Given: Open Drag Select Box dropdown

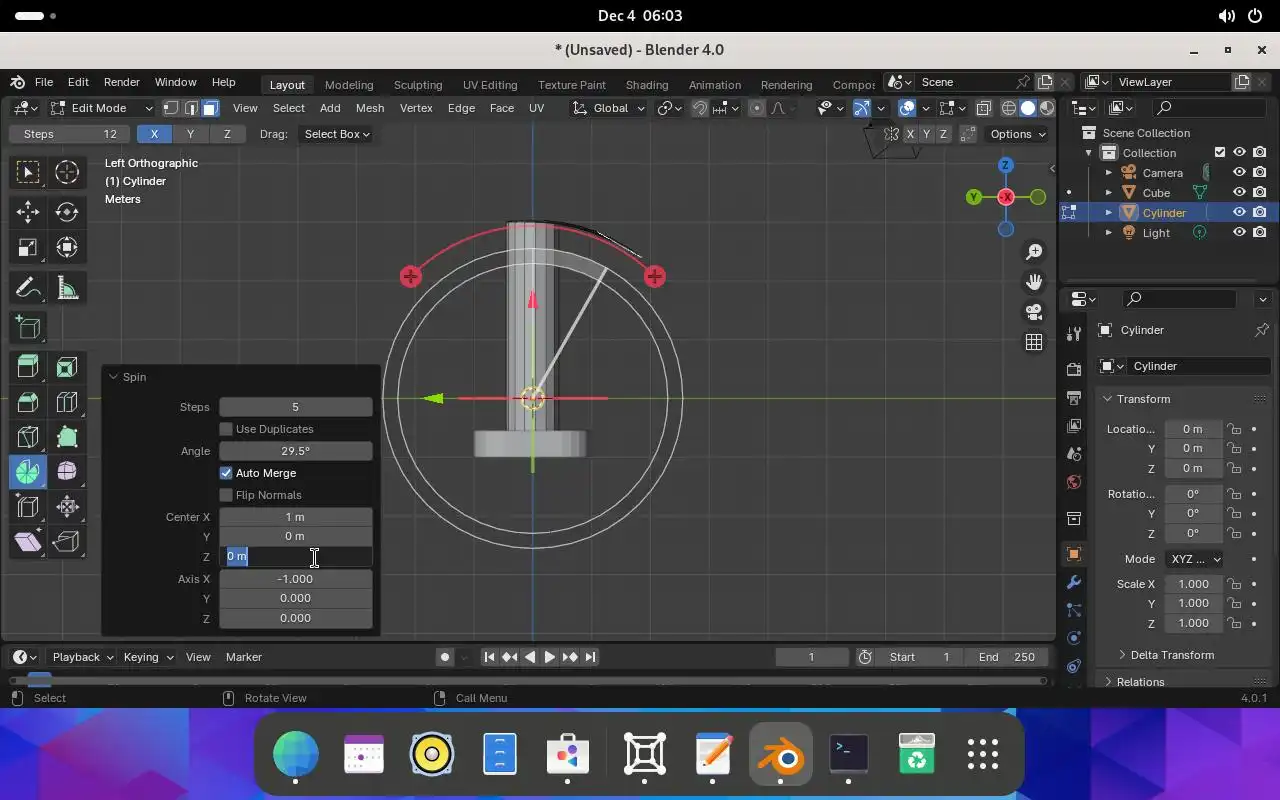Looking at the screenshot, I should [x=337, y=134].
